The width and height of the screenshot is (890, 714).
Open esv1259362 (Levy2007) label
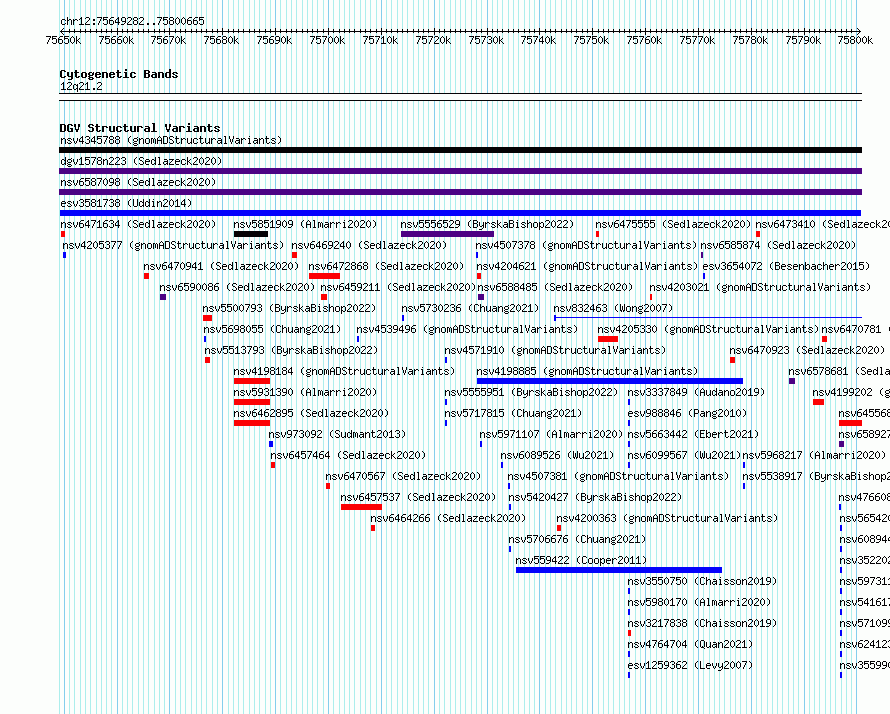tap(690, 665)
